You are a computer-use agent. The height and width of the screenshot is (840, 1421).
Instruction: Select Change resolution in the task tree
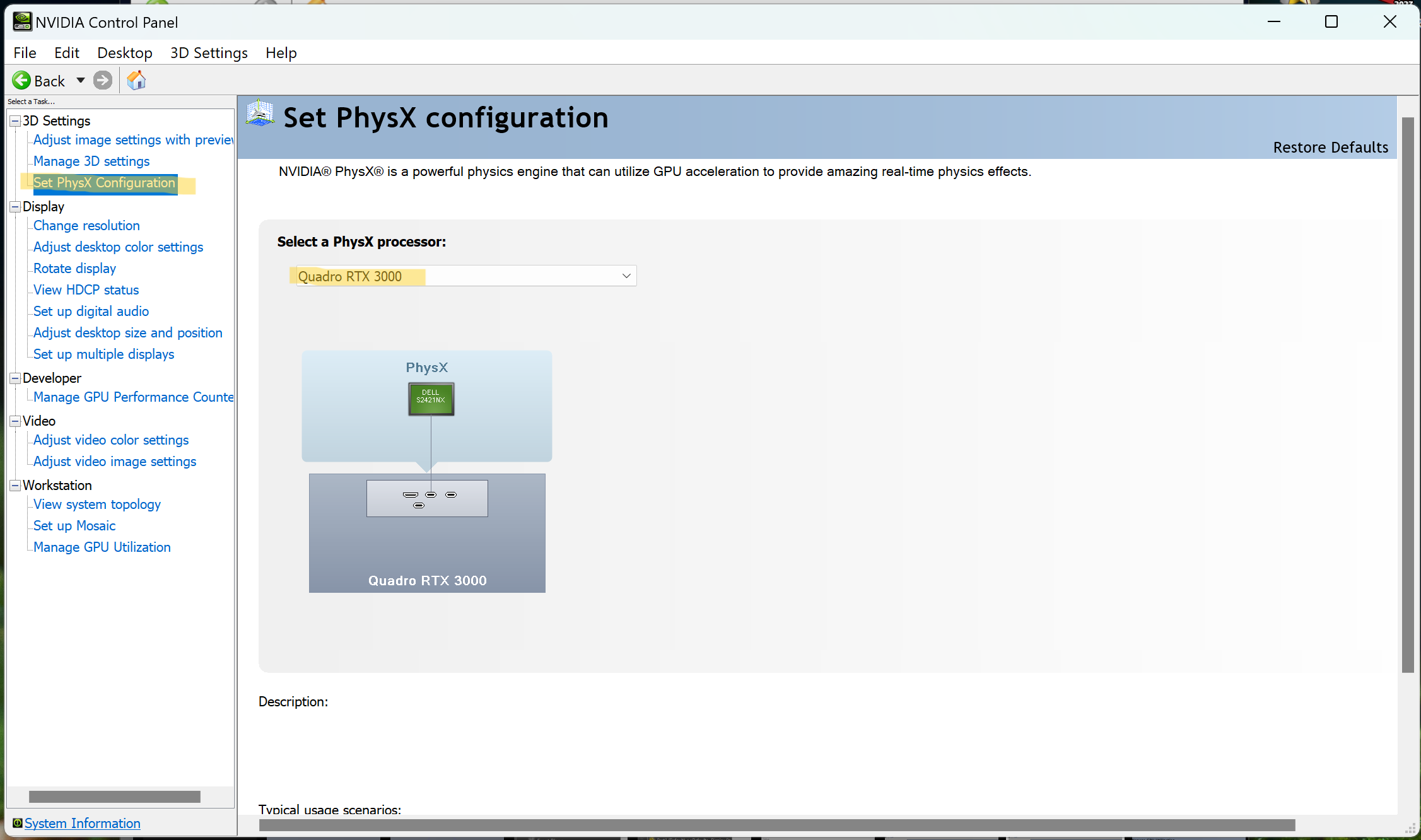tap(86, 226)
